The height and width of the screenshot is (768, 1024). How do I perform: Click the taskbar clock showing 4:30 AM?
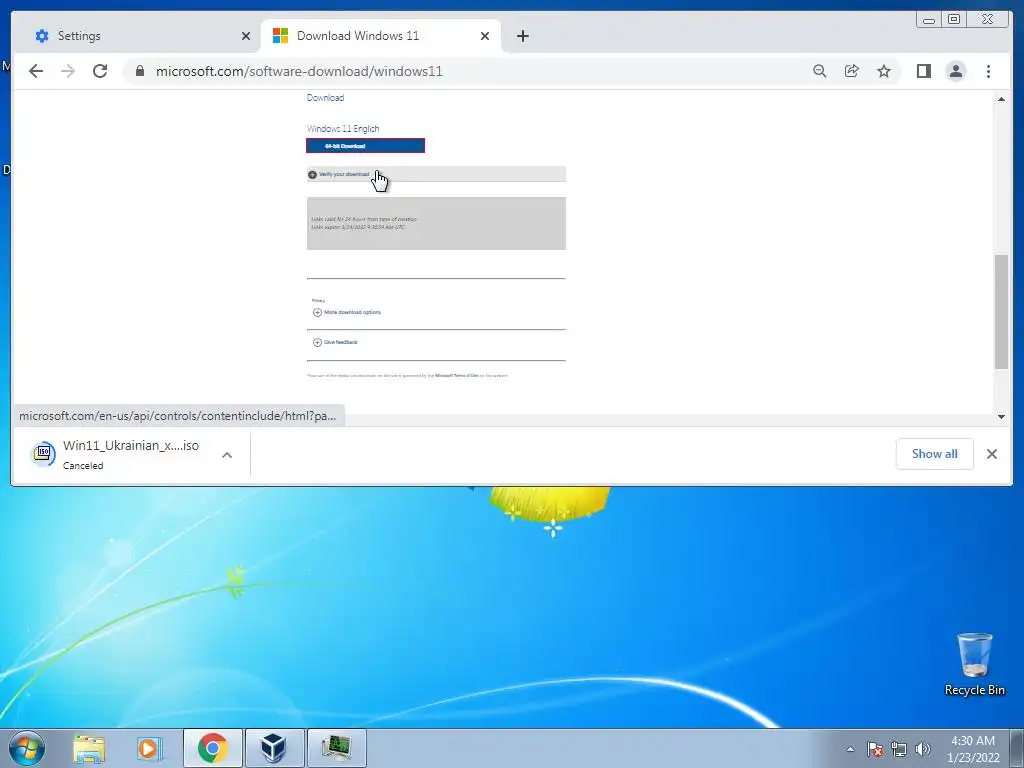tap(973, 749)
